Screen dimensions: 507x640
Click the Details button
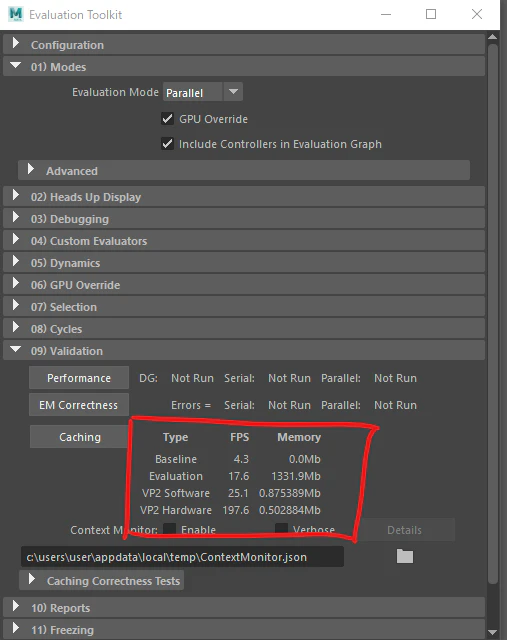pos(407,530)
